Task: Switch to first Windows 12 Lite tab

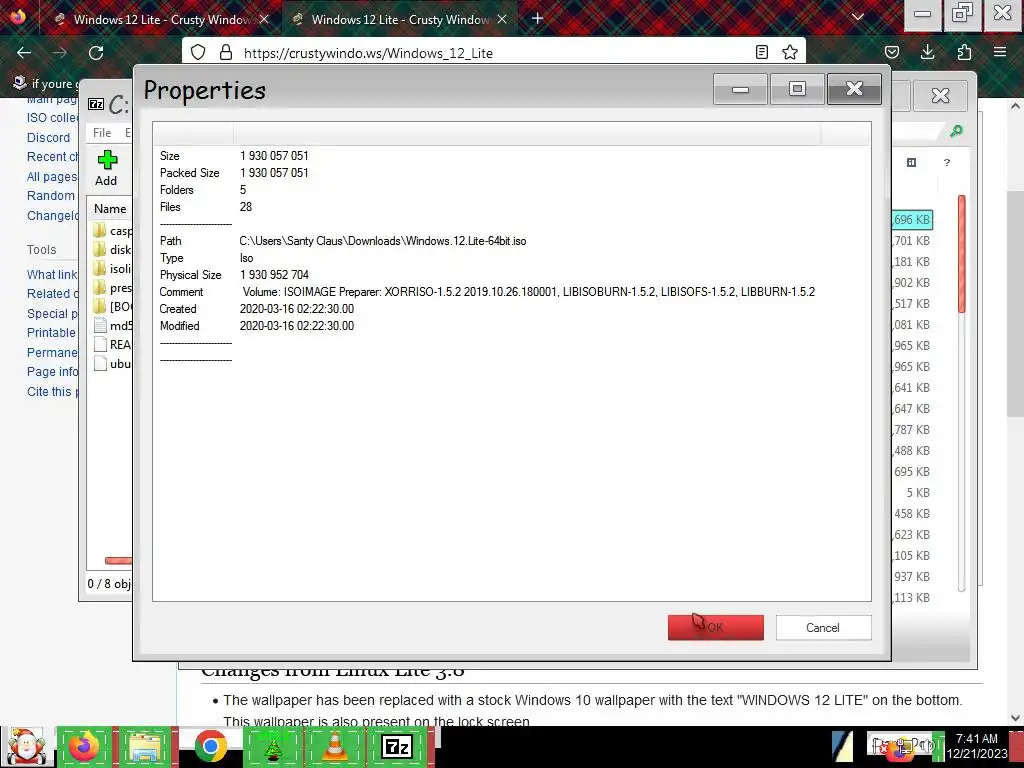Action: (x=161, y=19)
